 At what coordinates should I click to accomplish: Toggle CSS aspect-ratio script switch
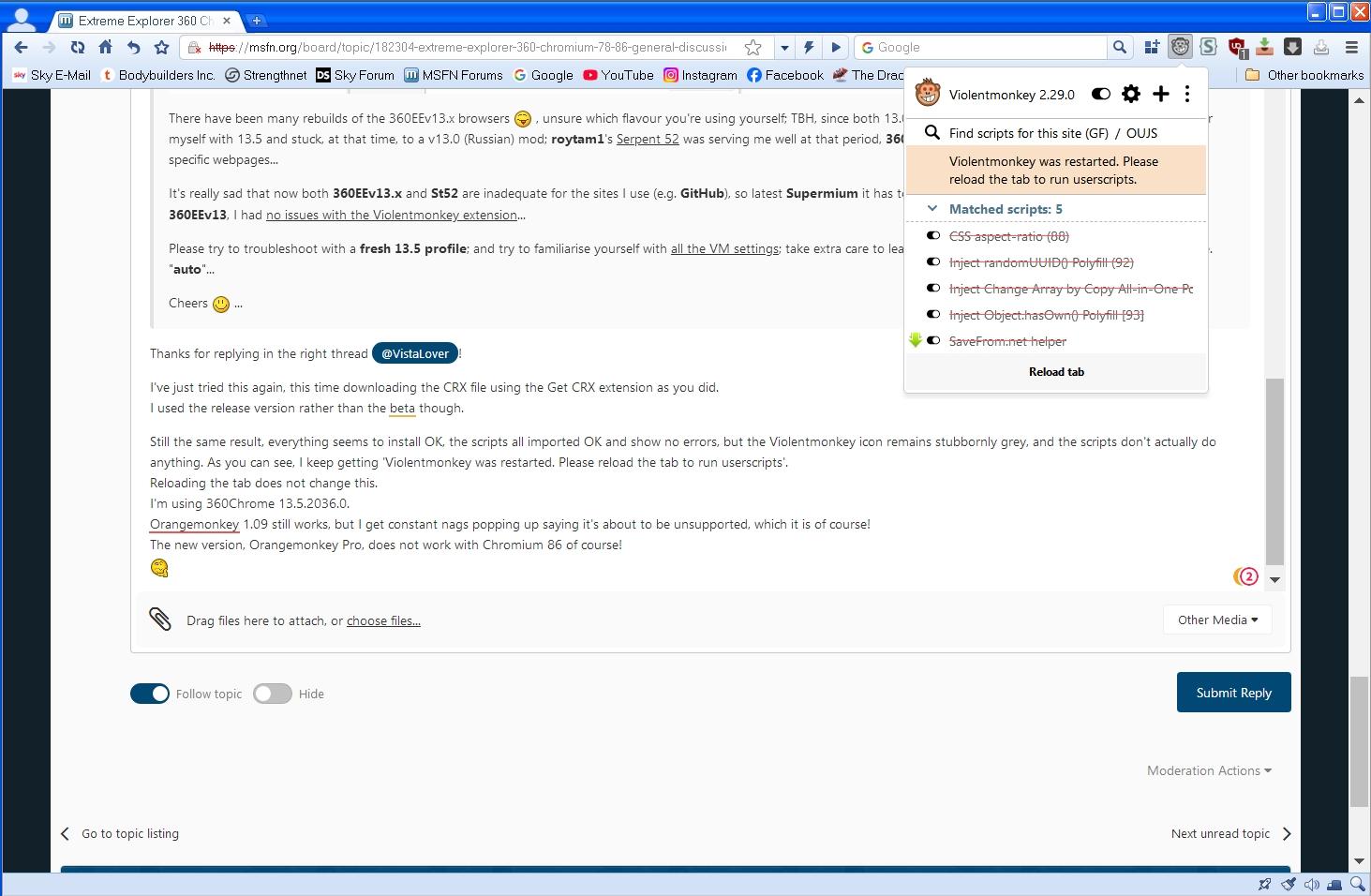point(933,236)
